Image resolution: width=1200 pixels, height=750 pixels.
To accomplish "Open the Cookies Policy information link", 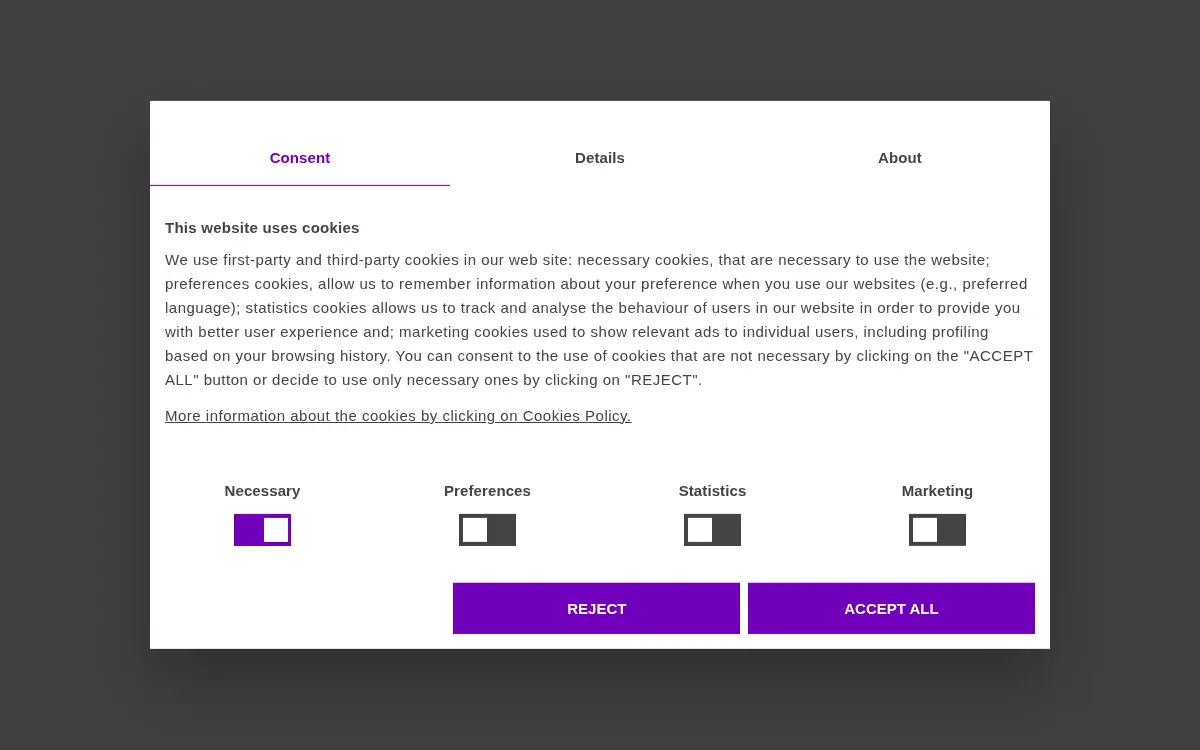I will [398, 416].
